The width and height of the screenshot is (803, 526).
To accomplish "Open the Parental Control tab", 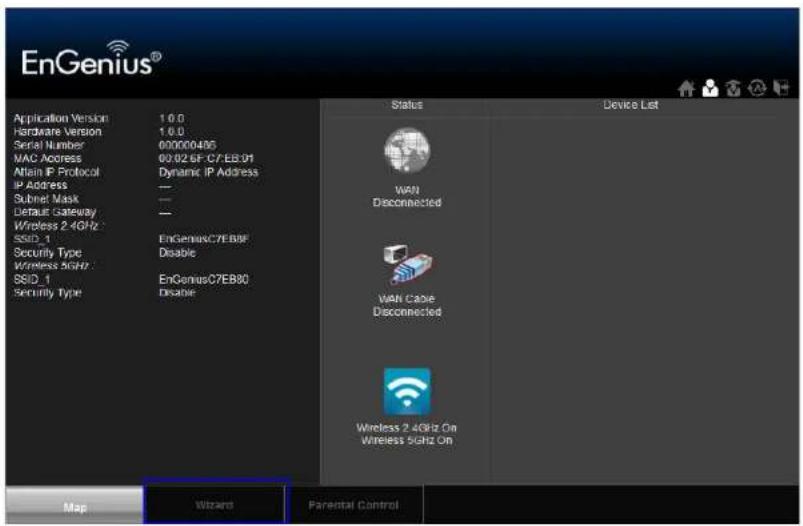I will click(x=353, y=505).
